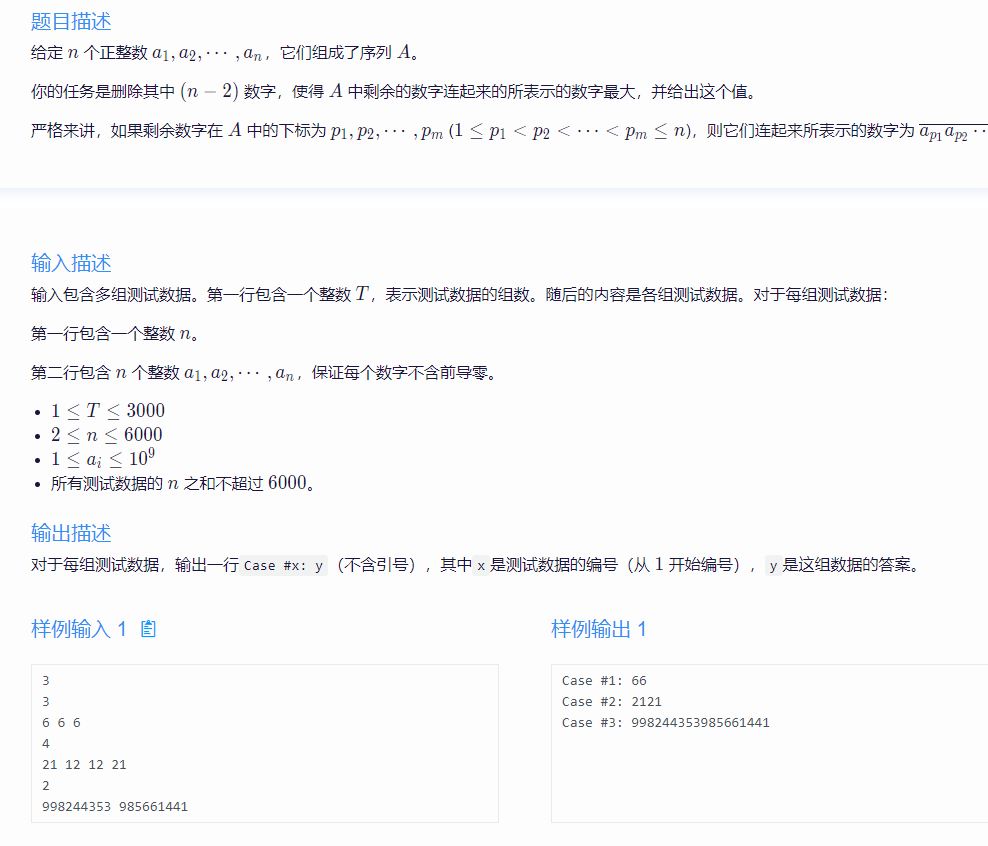Click the 输出描述 section heading

69,532
